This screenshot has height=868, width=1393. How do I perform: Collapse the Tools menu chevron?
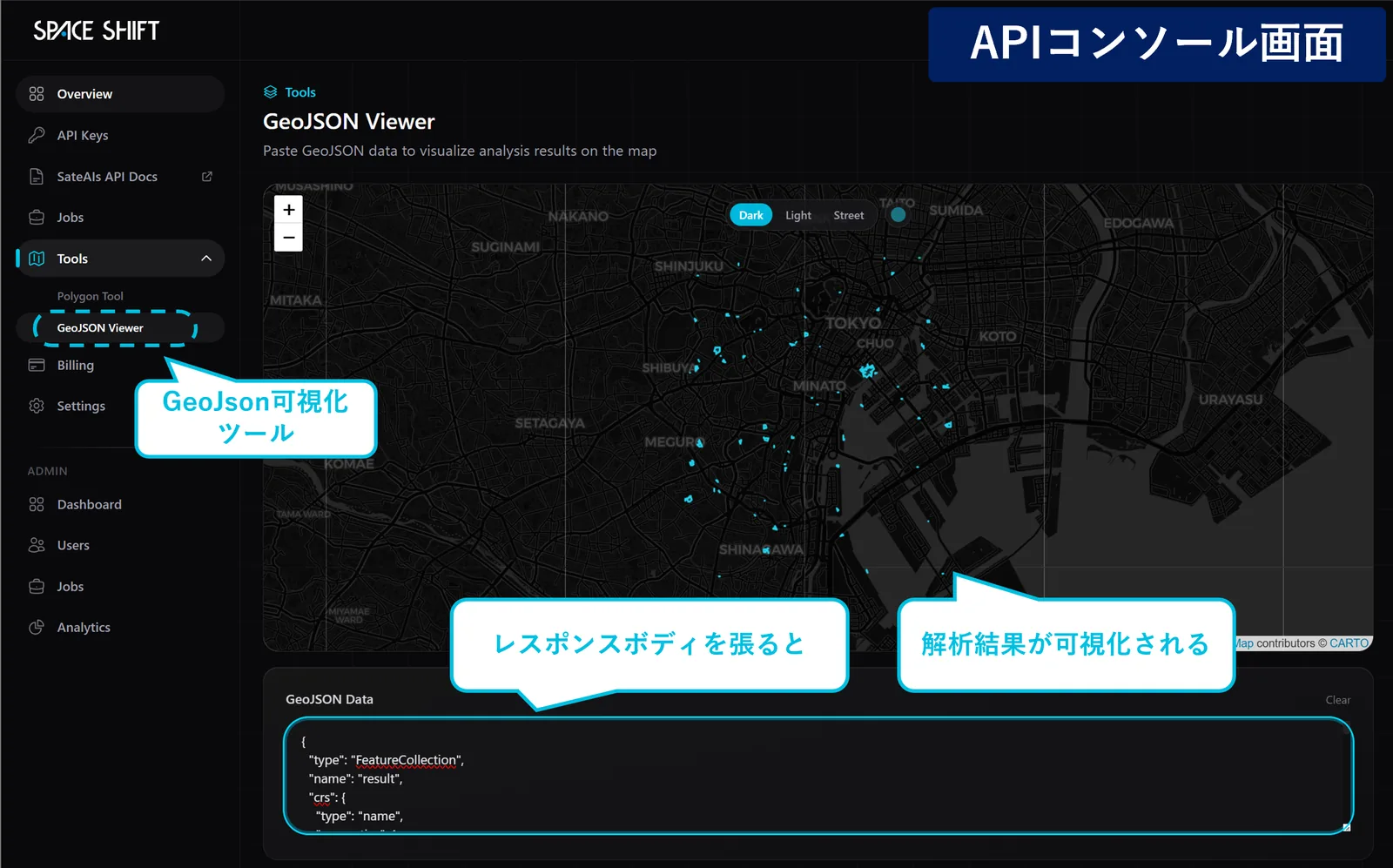tap(206, 259)
